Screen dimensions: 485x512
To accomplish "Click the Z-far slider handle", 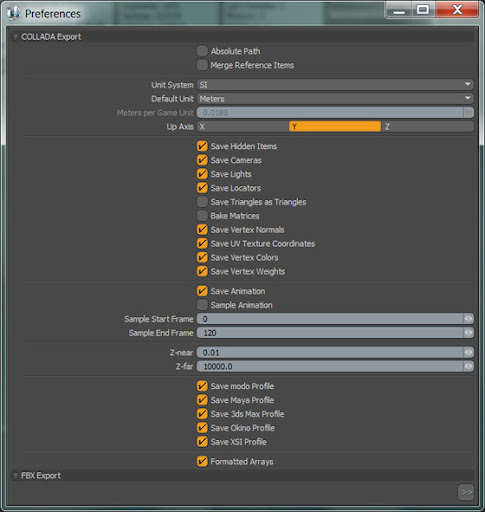I will tap(468, 366).
